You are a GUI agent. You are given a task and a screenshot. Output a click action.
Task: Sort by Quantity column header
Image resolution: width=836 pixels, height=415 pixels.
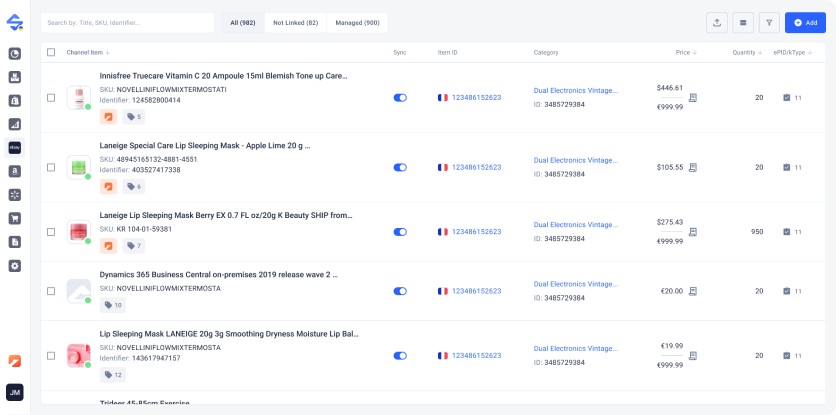point(746,52)
